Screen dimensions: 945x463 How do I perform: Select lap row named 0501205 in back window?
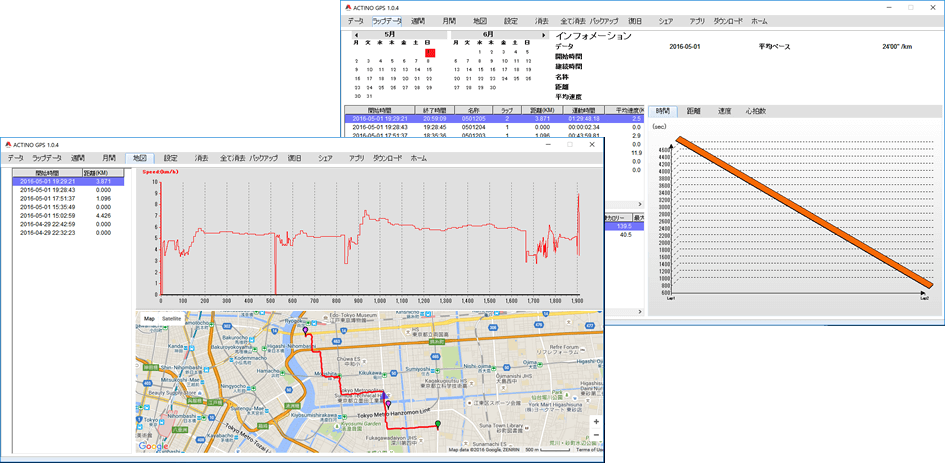(x=493, y=119)
